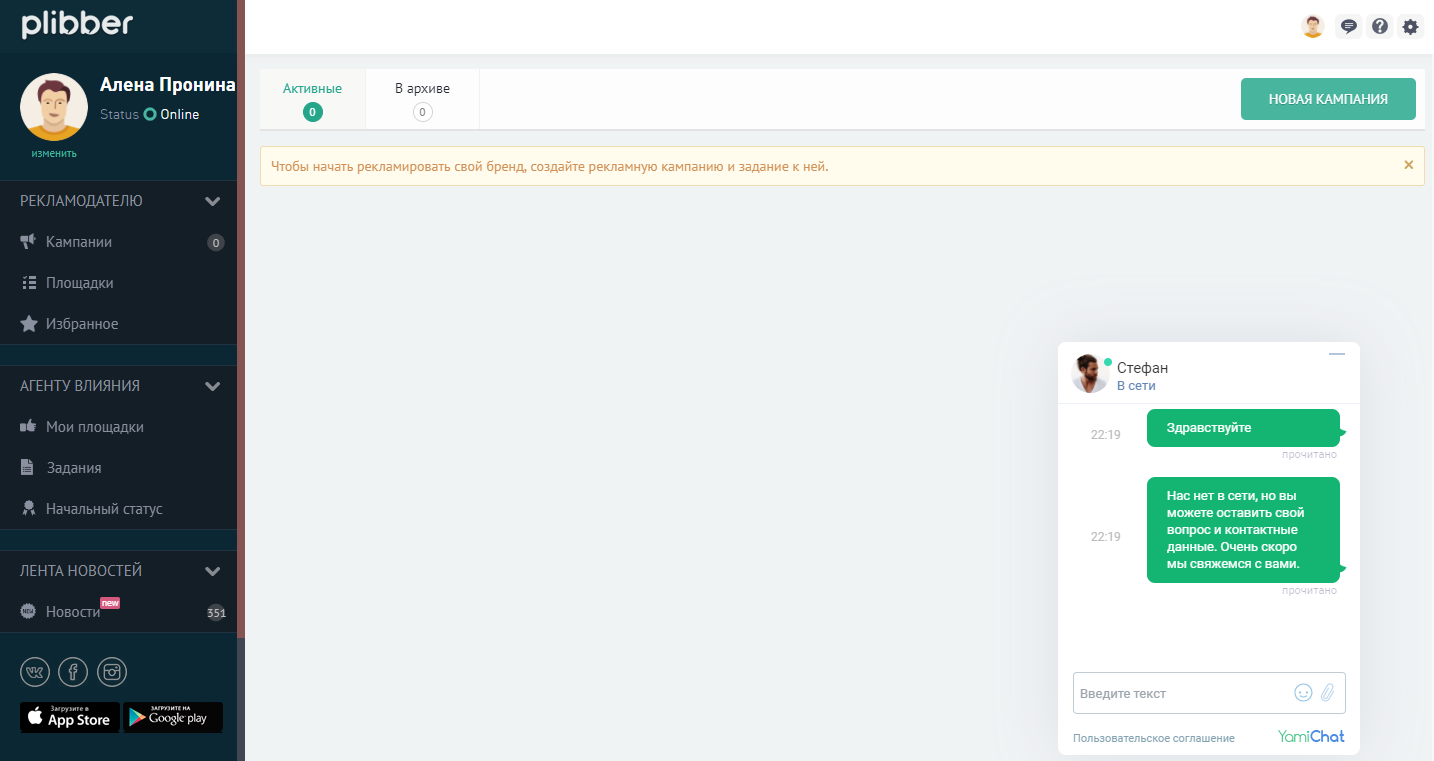Click the В сети status under Стефан
The height and width of the screenshot is (761, 1434).
pyautogui.click(x=1136, y=386)
